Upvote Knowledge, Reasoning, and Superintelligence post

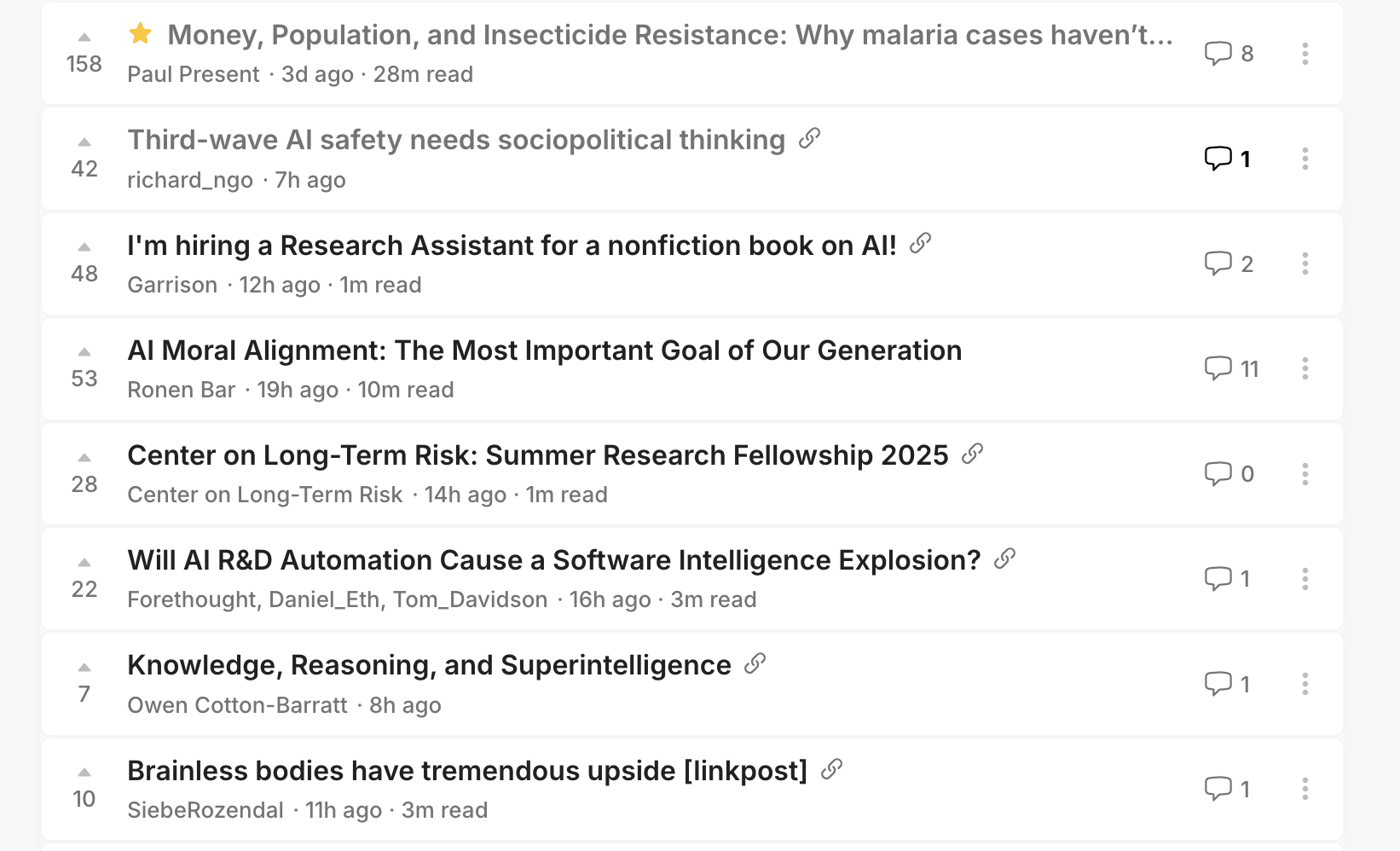click(x=84, y=668)
